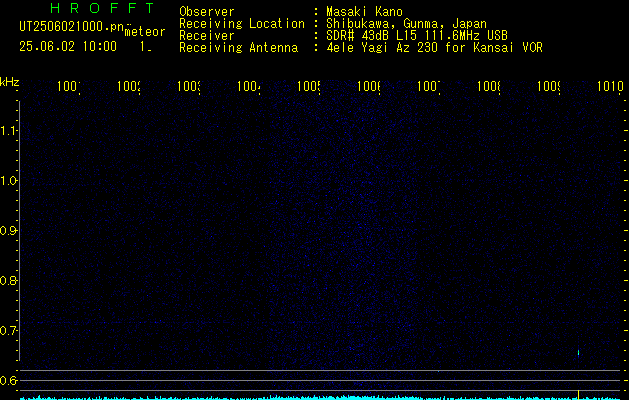This screenshot has width=629, height=400.
Task: Click the 1002 time axis label
Action: [x=128, y=86]
